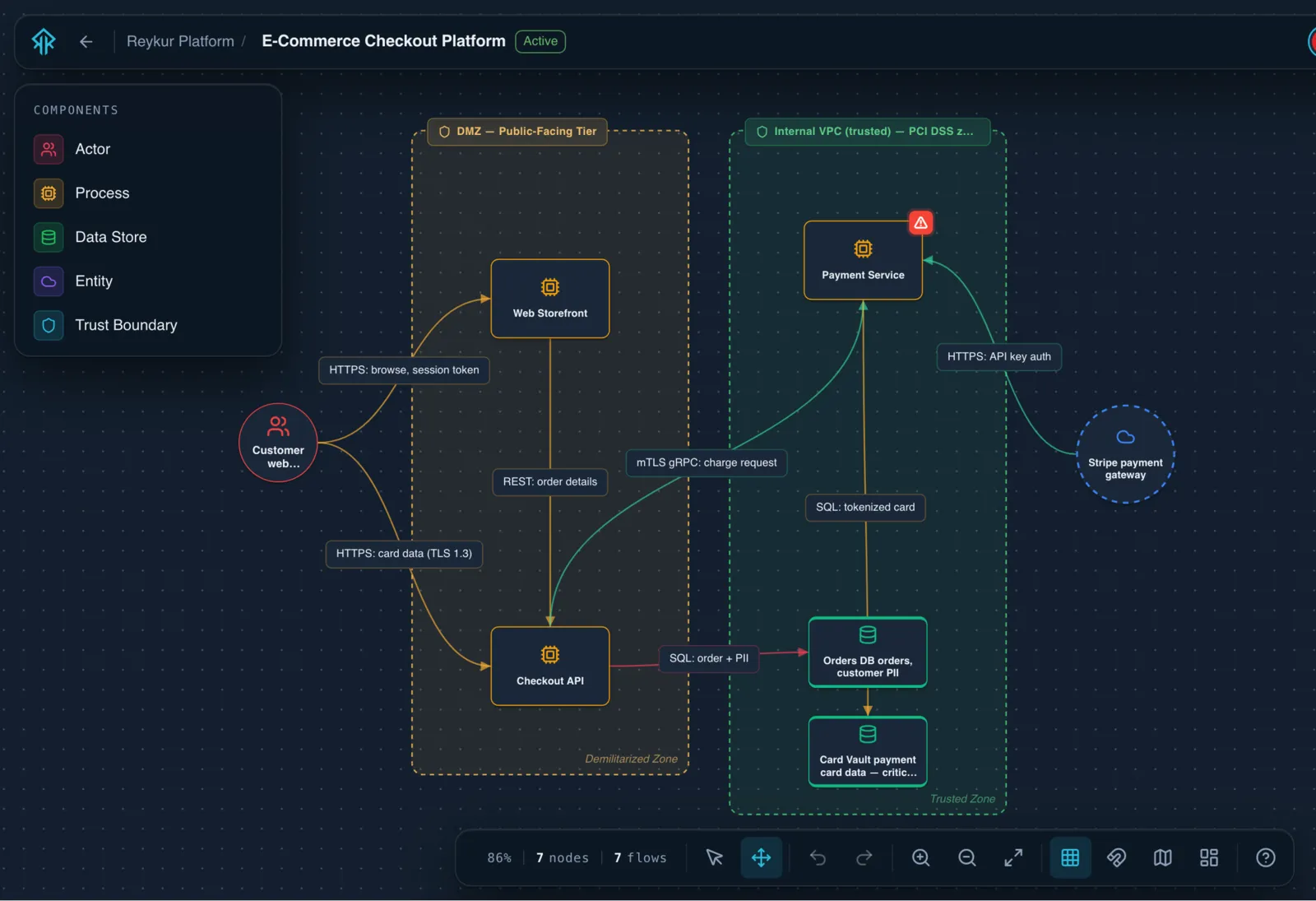Select the Customer web actor node

pos(278,443)
